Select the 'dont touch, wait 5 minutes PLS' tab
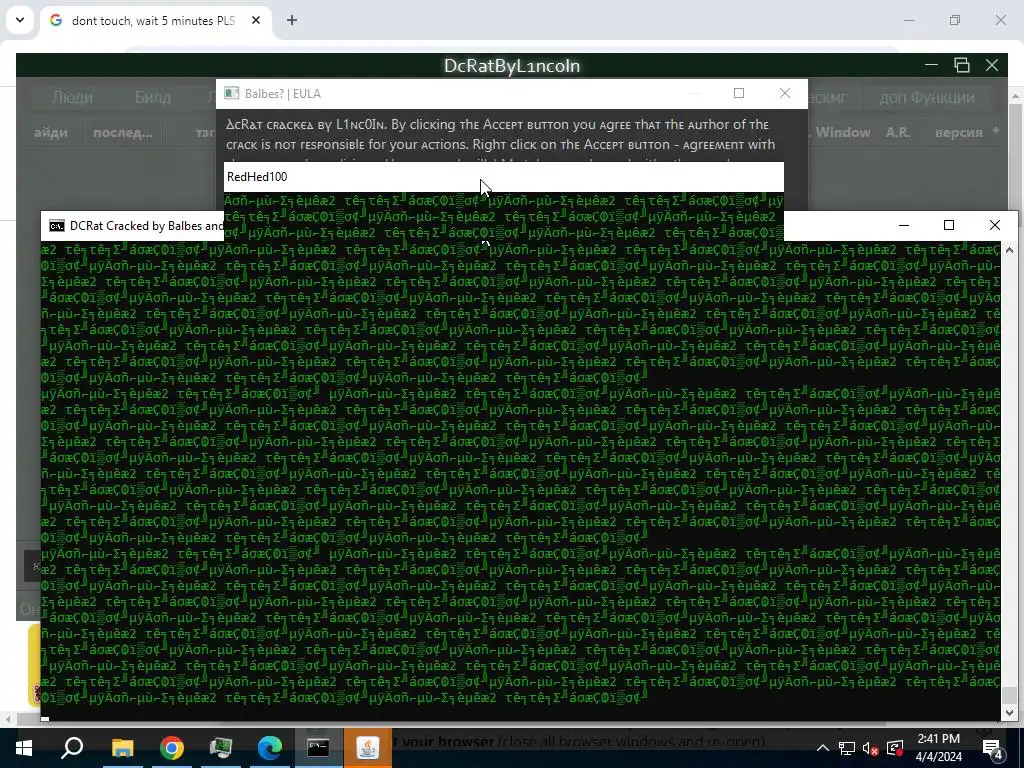 154,21
